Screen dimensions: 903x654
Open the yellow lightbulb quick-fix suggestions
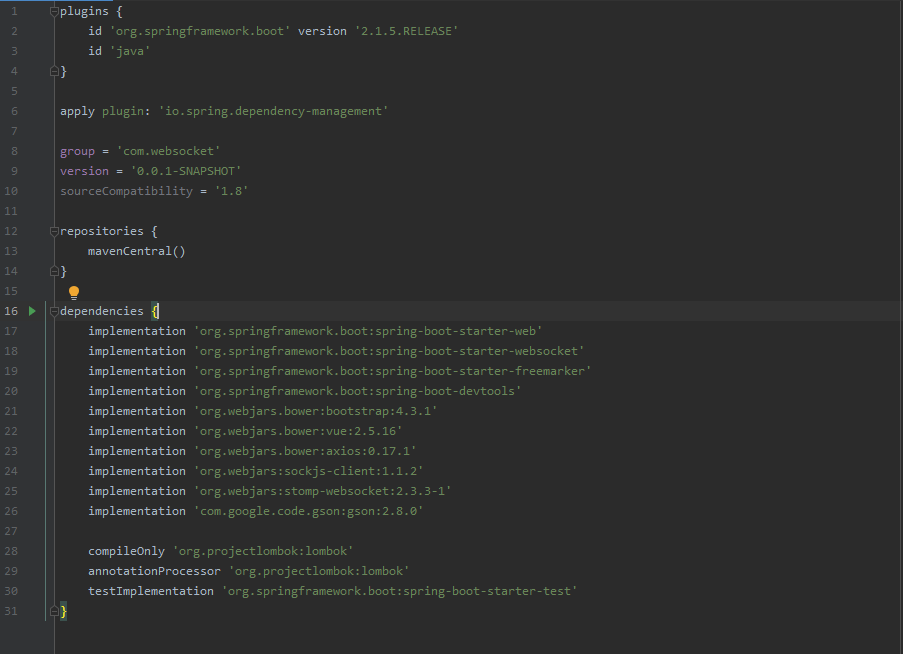(x=73, y=292)
